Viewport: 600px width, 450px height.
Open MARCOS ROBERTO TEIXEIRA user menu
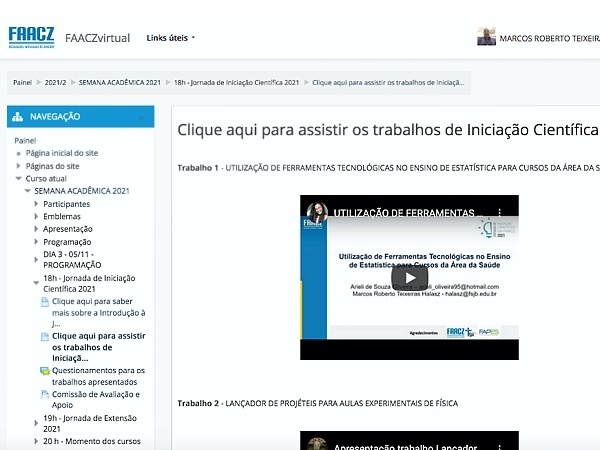(x=549, y=38)
